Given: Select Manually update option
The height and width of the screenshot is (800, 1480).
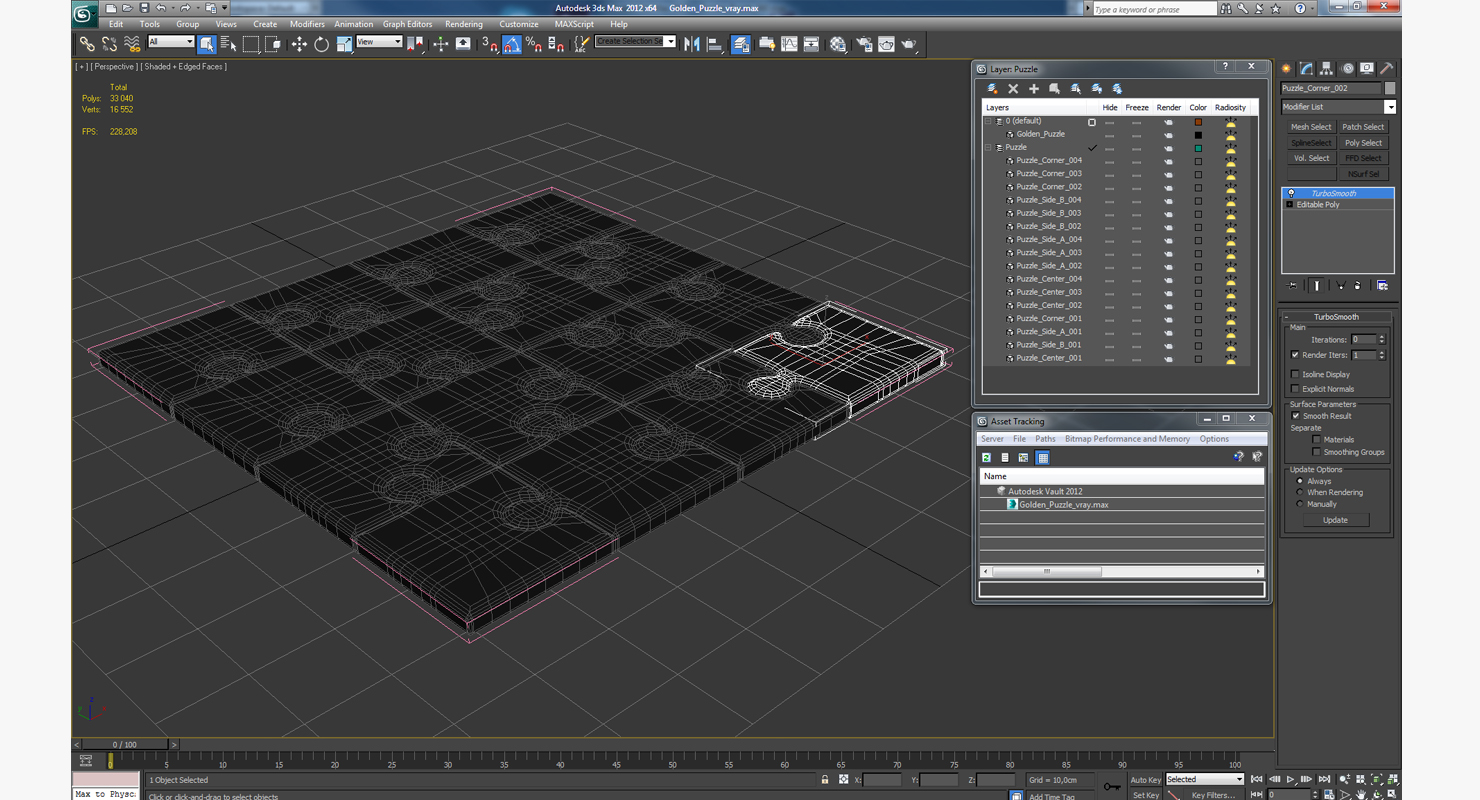Looking at the screenshot, I should pyautogui.click(x=1300, y=504).
